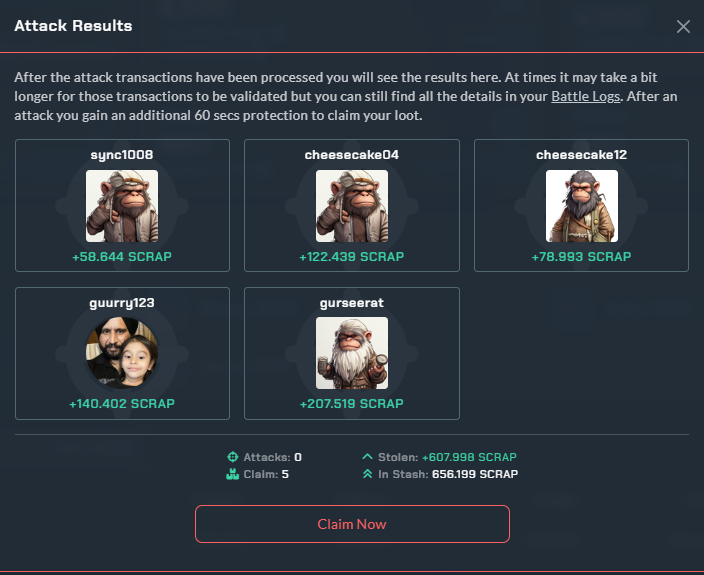Click the Stolen up-arrow icon
The width and height of the screenshot is (704, 575).
(367, 456)
